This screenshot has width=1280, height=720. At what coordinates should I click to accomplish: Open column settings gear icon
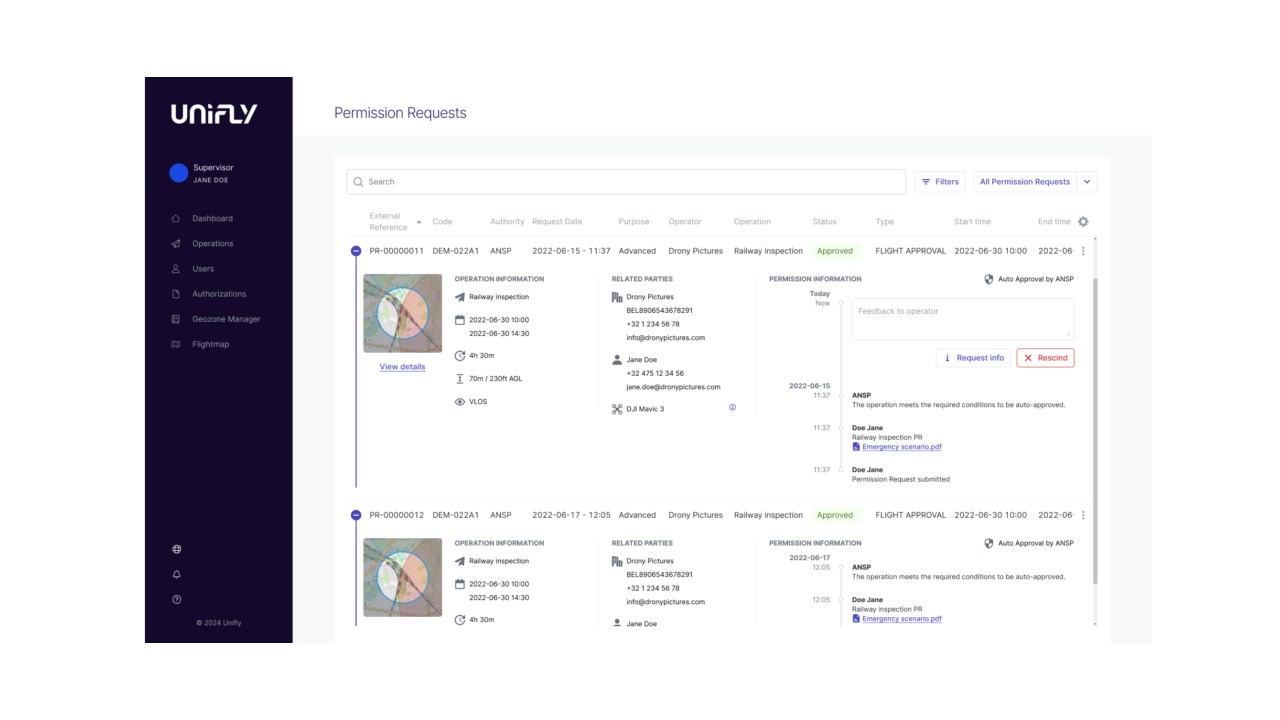pos(1083,222)
